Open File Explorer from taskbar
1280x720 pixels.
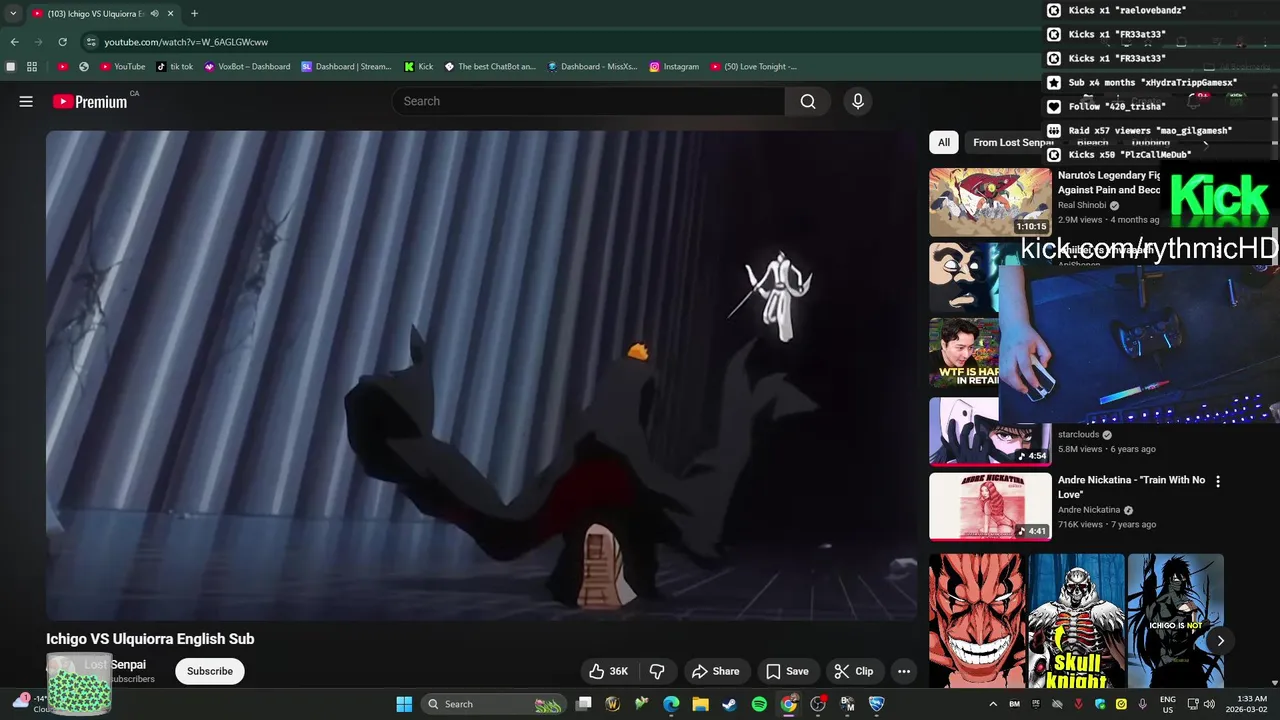click(700, 704)
